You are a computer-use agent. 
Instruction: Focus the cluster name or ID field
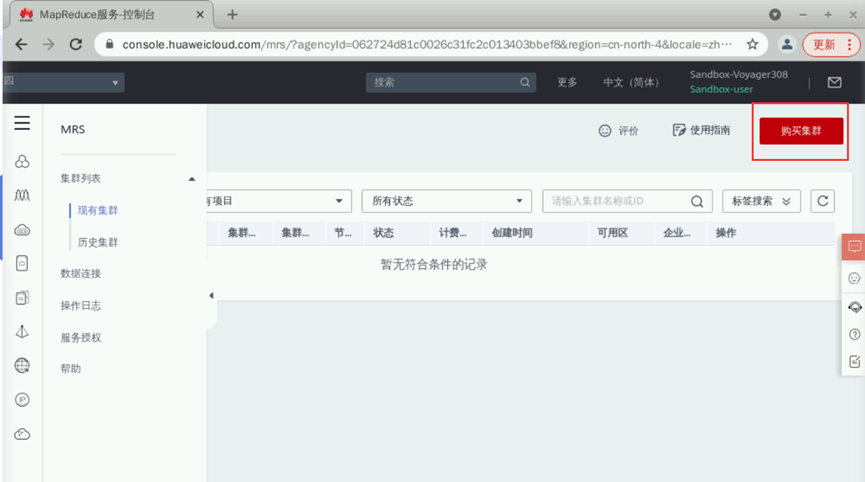627,201
